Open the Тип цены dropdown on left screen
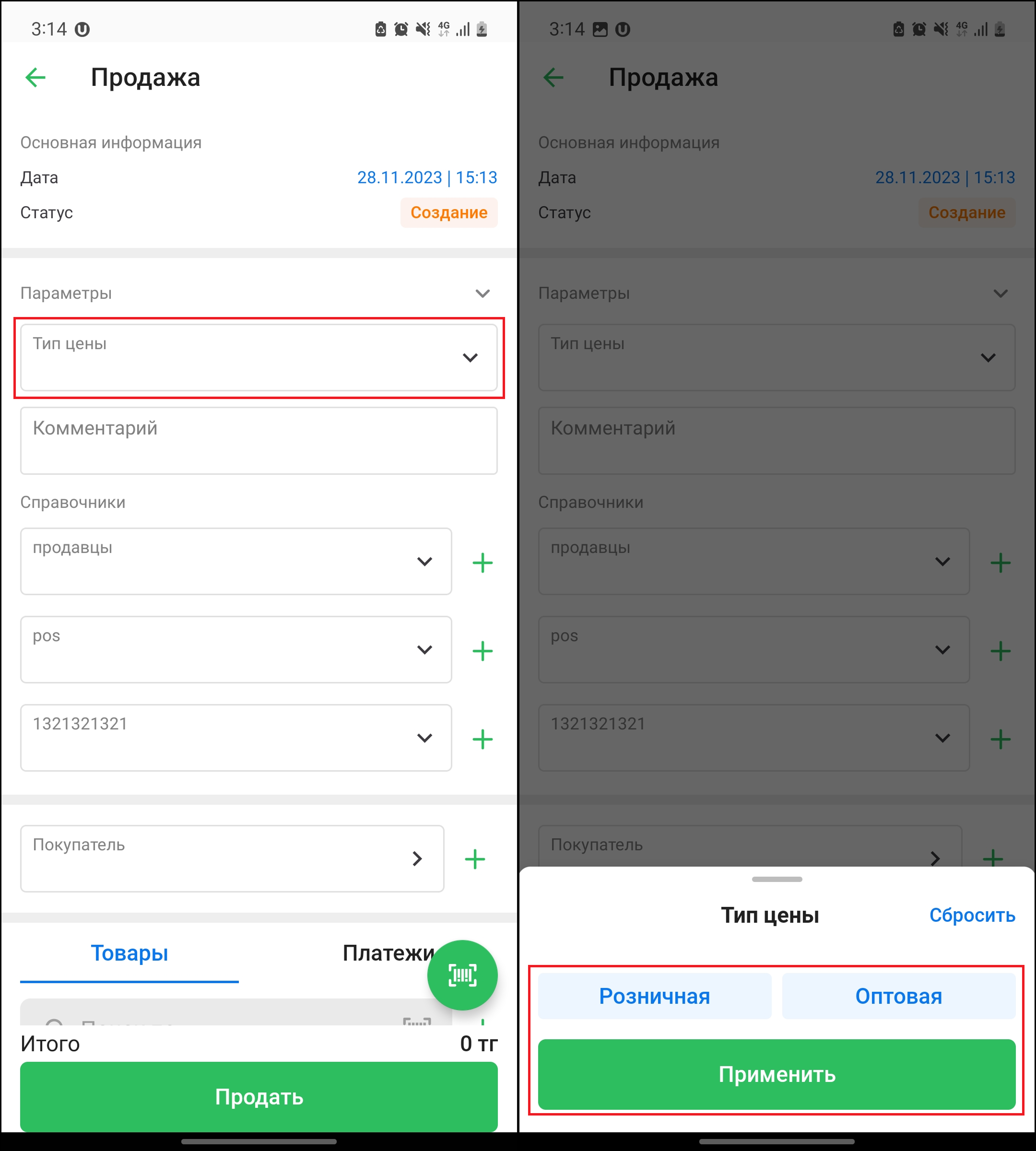The image size is (1036, 1151). [259, 357]
